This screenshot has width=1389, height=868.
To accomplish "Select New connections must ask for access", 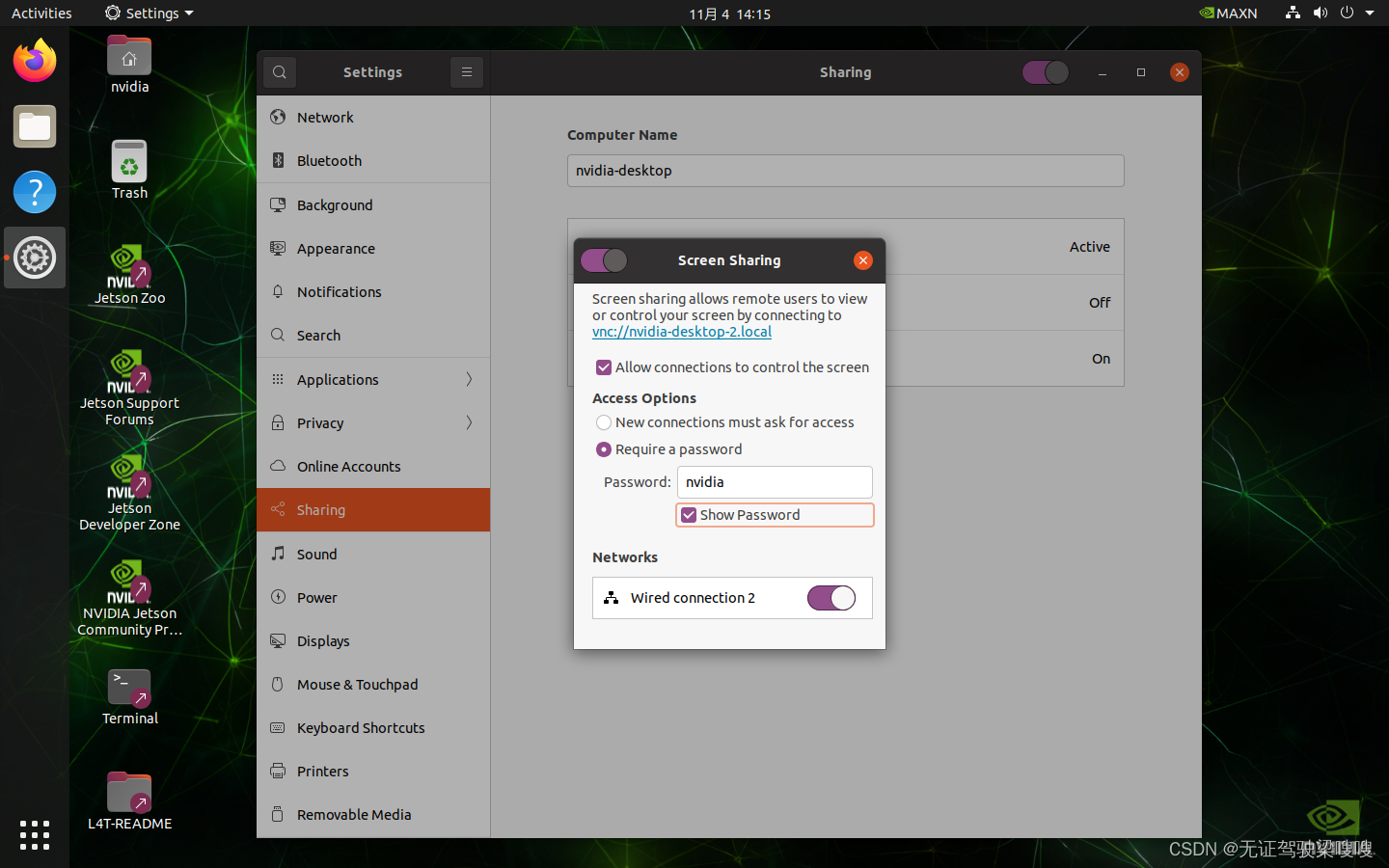I will point(604,421).
